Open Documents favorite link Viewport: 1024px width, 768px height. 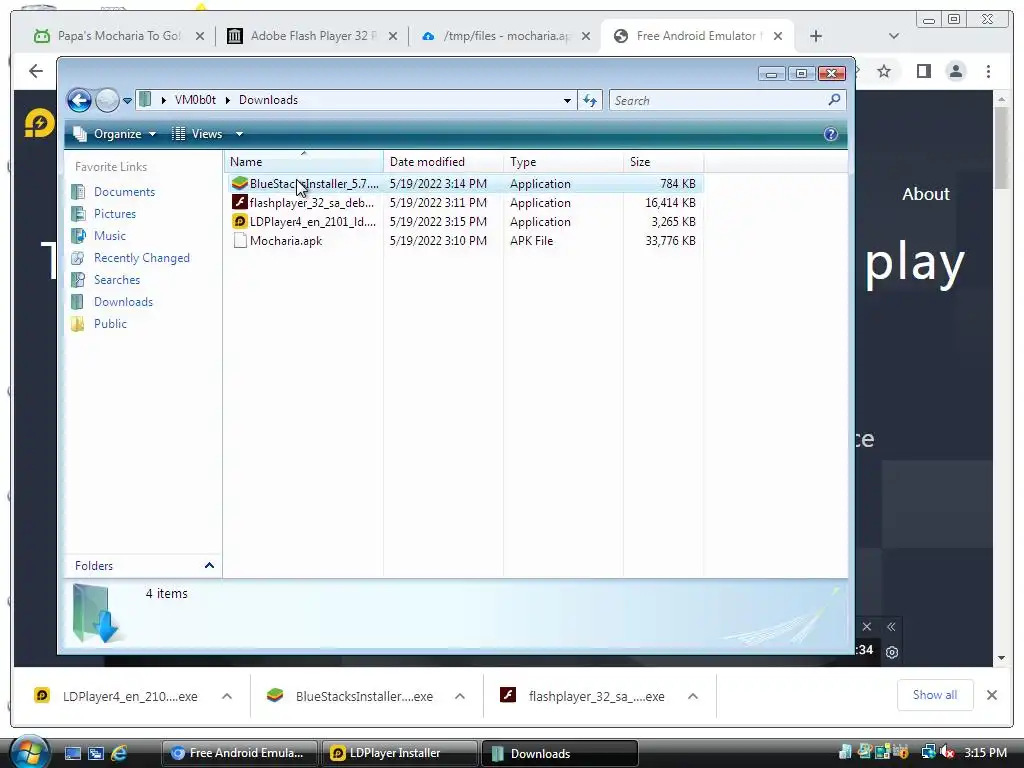(124, 191)
